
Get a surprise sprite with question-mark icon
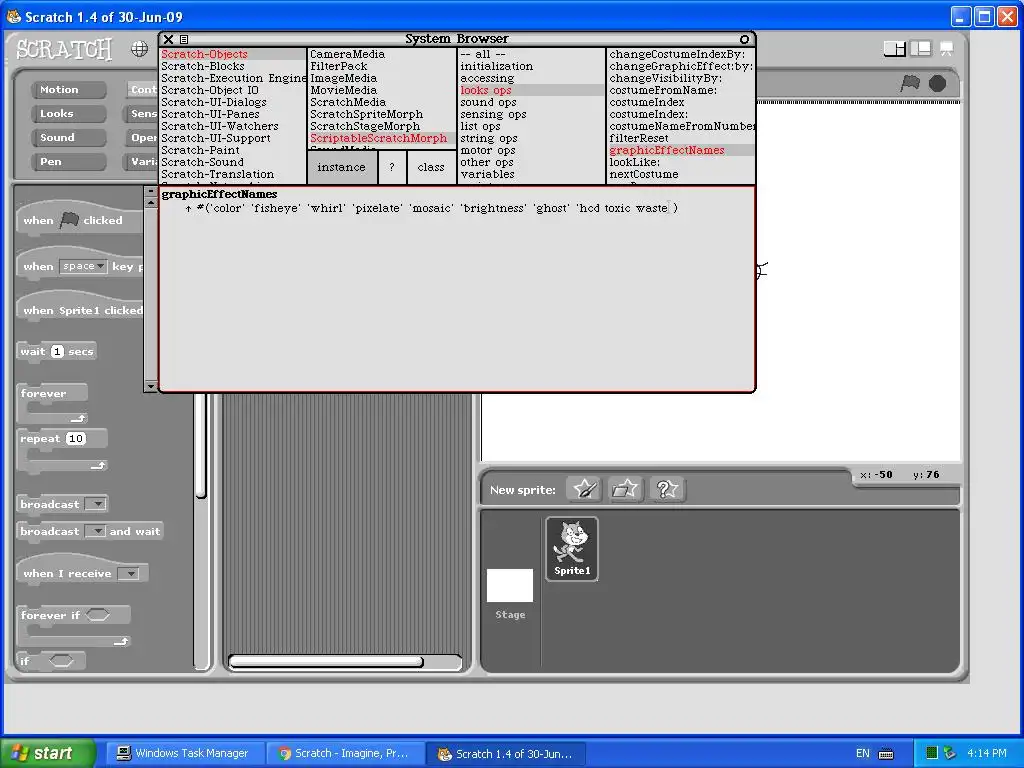pyautogui.click(x=666, y=489)
